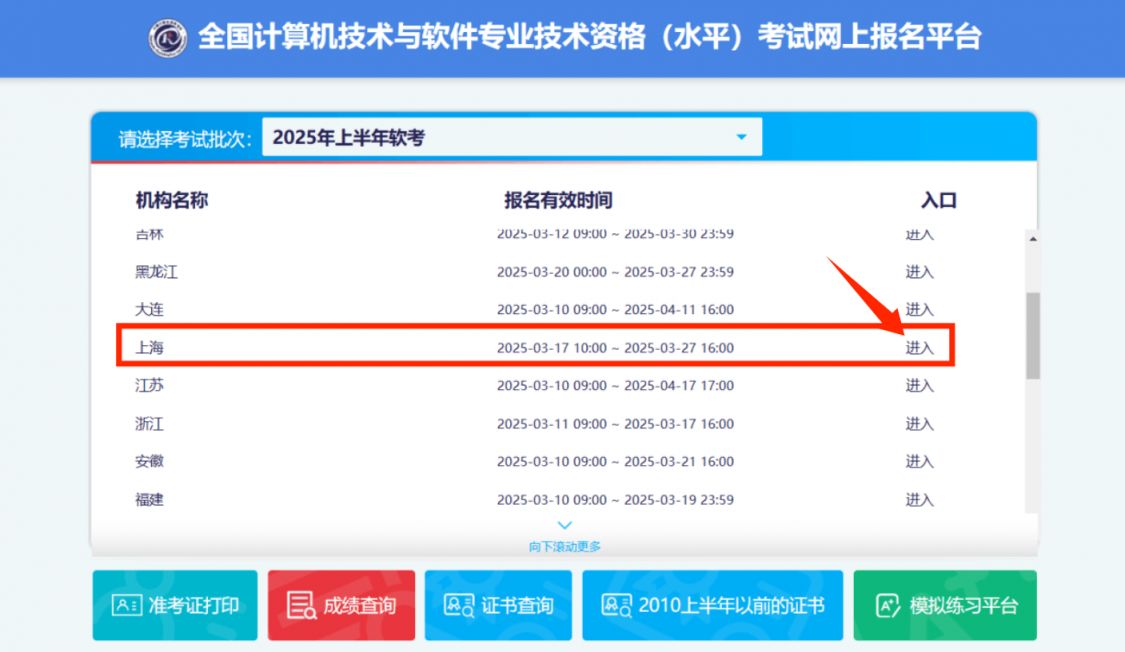
Task: Click the scrollbar up arrow
Action: click(1032, 238)
